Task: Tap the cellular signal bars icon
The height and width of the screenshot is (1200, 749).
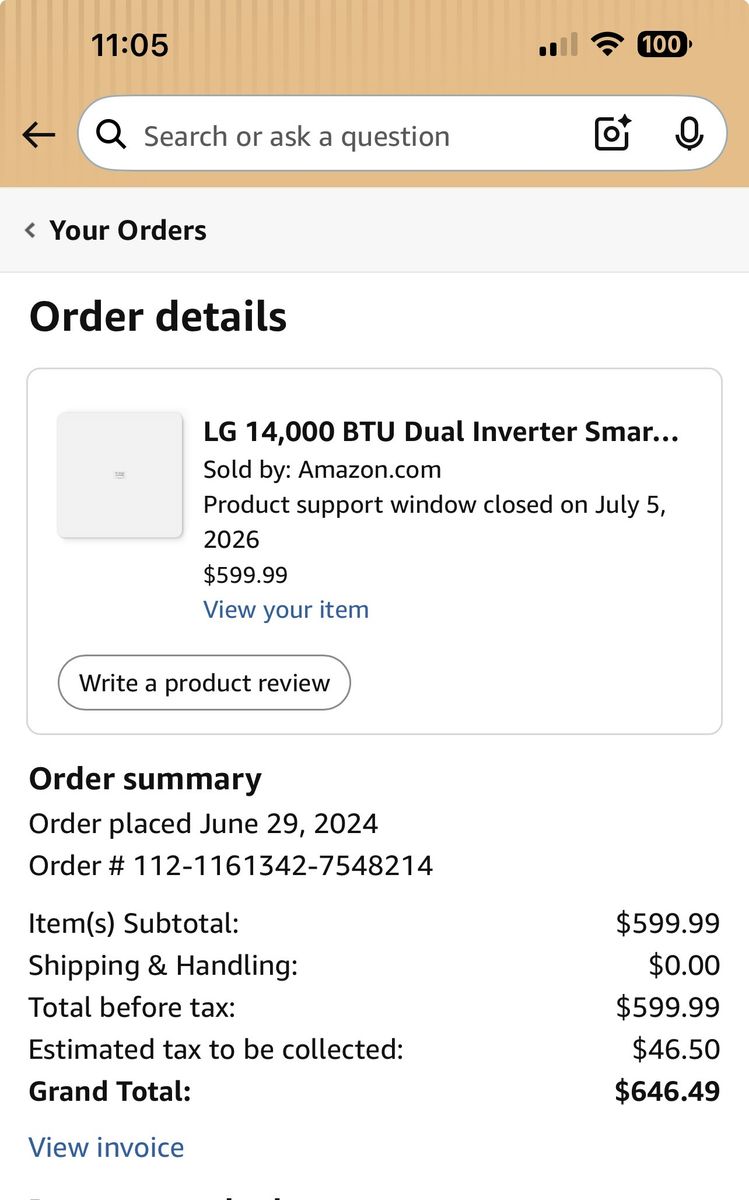Action: (558, 45)
